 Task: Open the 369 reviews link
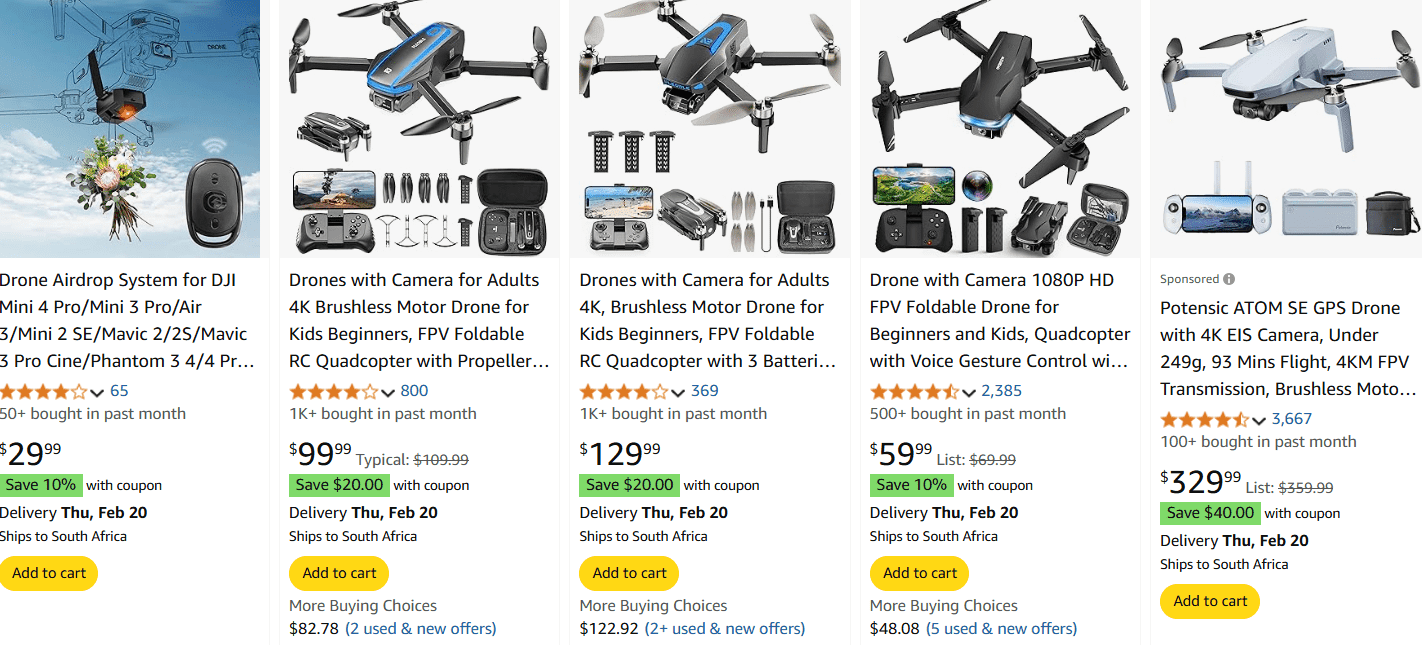coord(704,390)
